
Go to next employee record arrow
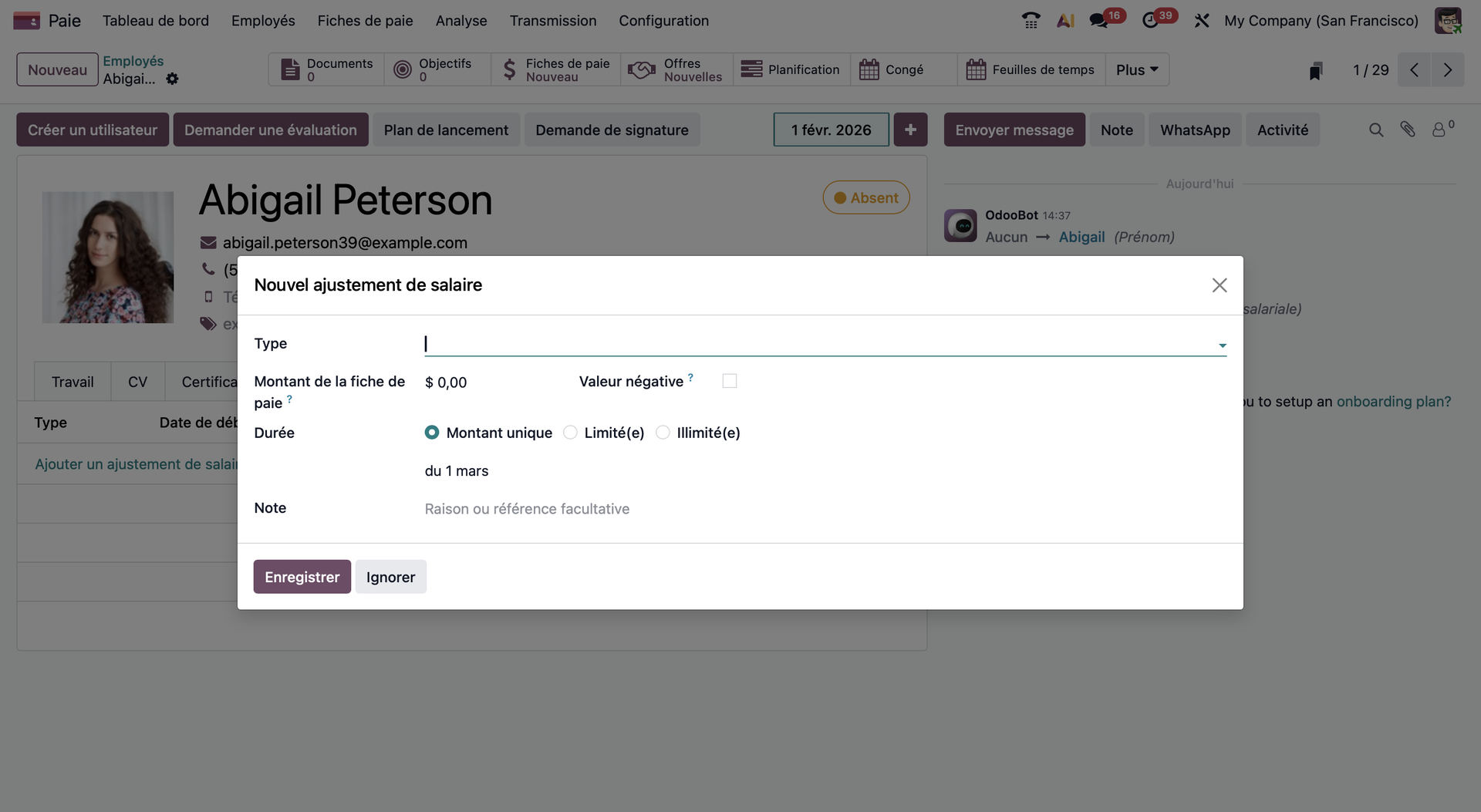[x=1448, y=70]
